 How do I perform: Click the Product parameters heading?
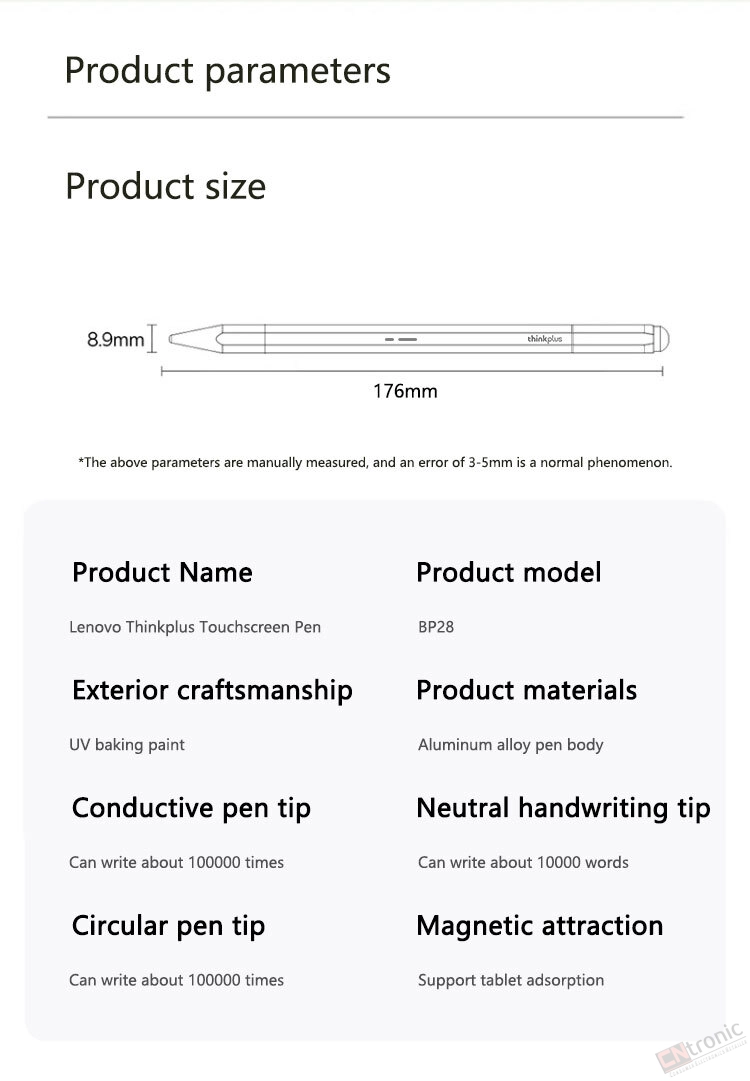point(227,71)
